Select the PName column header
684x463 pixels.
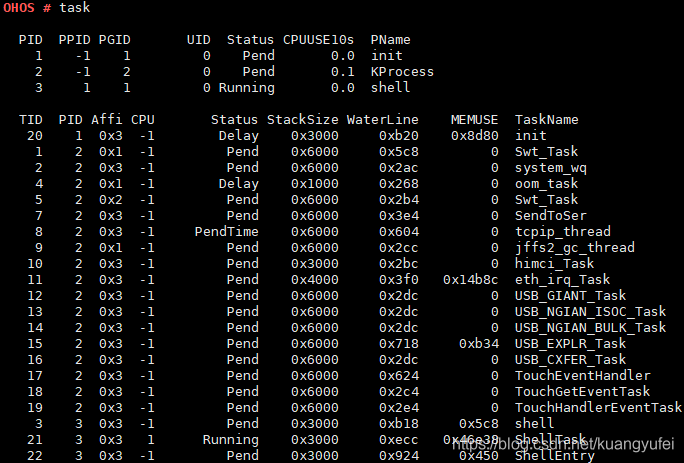(x=390, y=40)
